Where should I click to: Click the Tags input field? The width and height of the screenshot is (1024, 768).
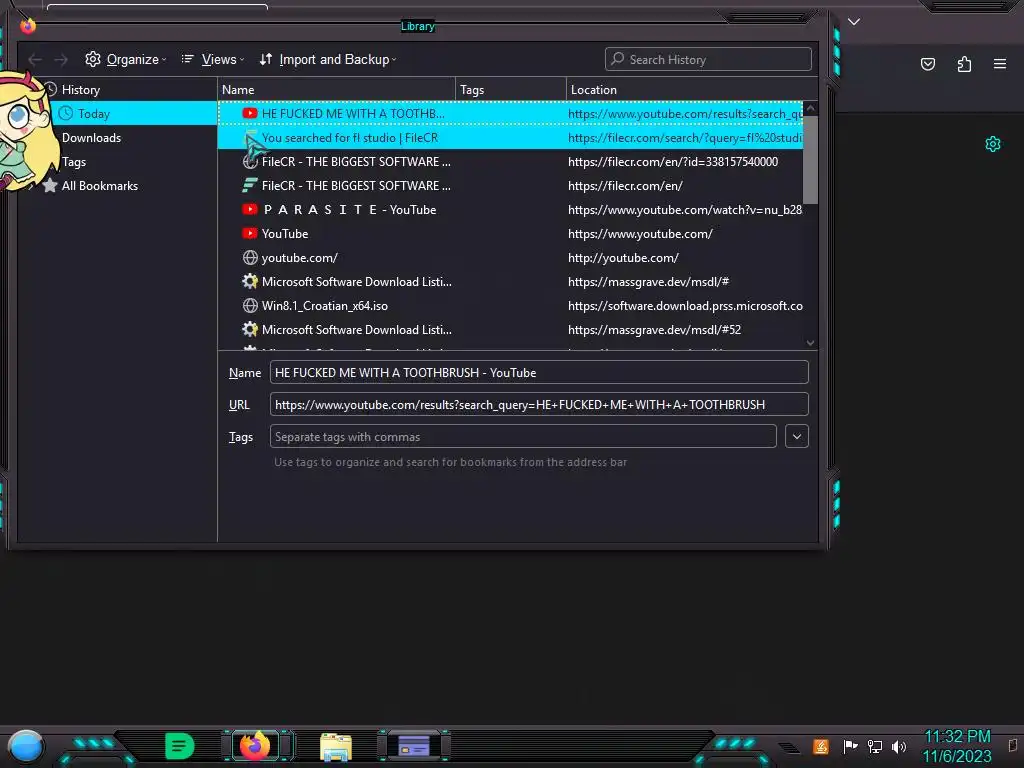522,437
